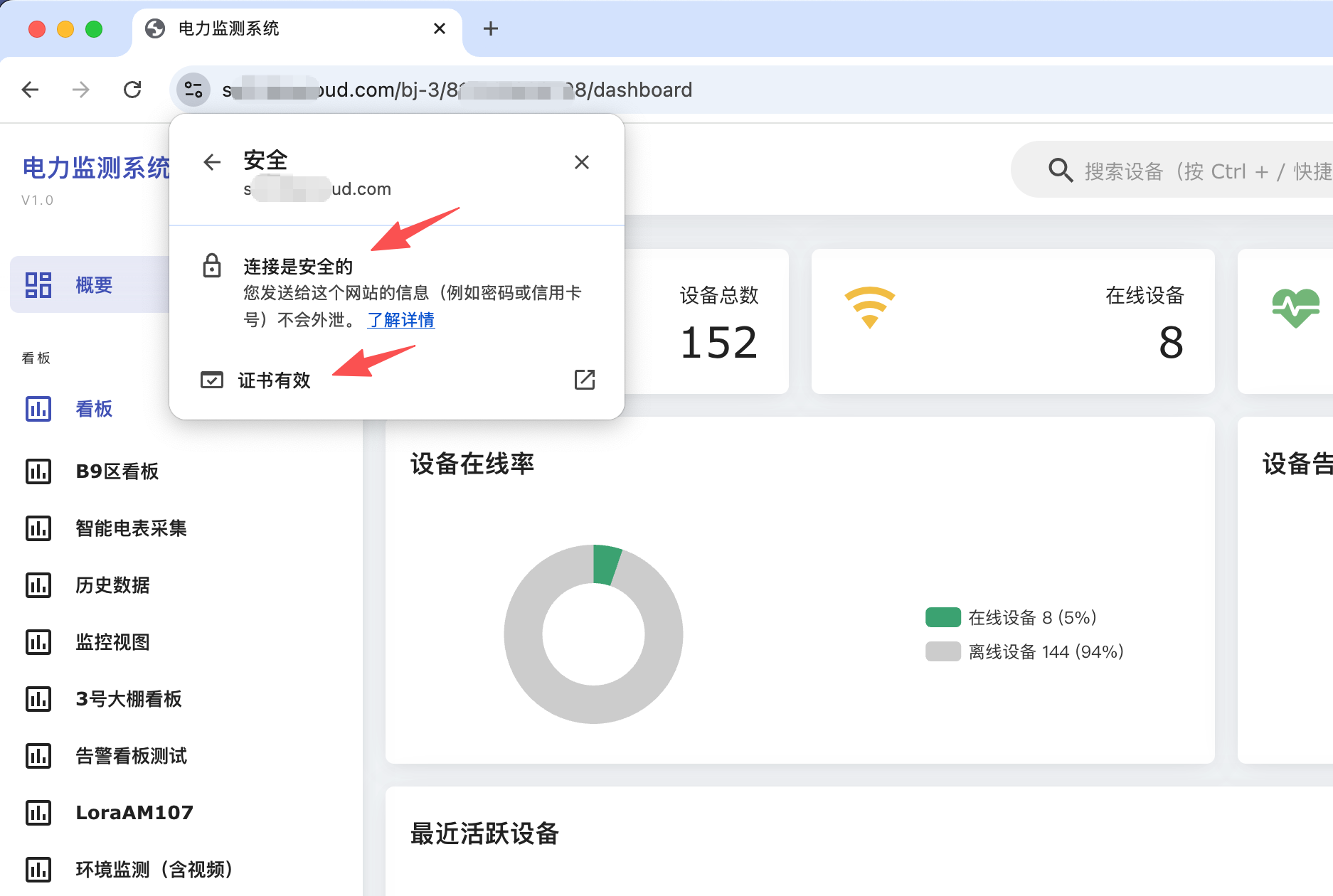
Task: Open certificate details via external link icon
Action: [x=584, y=380]
